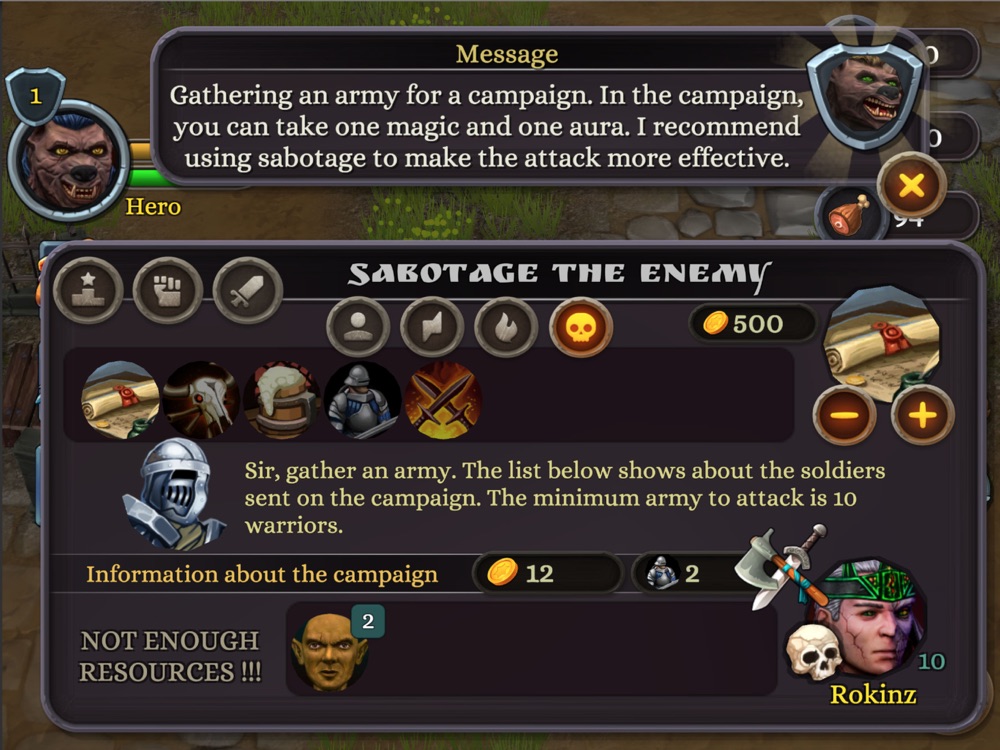Open the podium ranking tab icon
The height and width of the screenshot is (750, 1000).
(88, 290)
